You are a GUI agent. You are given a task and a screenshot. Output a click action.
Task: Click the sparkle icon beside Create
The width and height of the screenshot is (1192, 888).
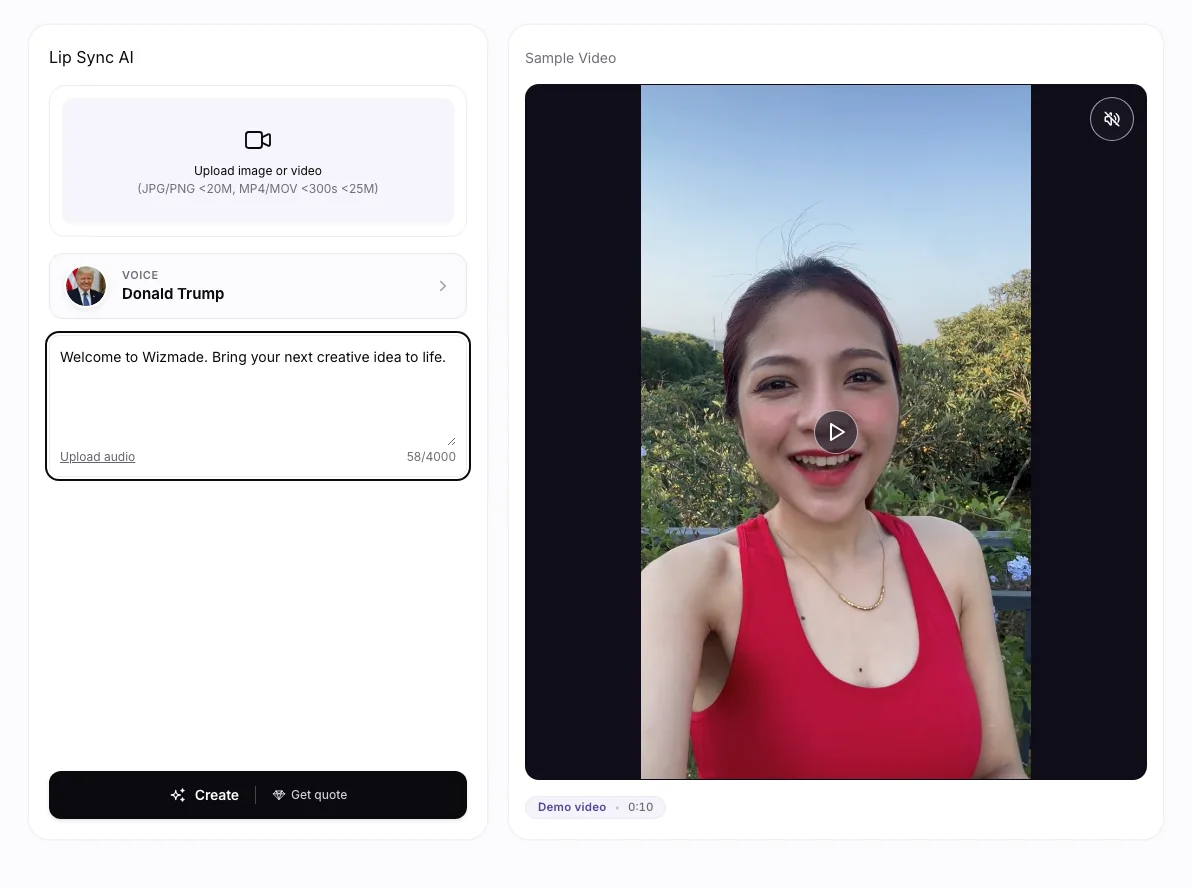pos(178,794)
